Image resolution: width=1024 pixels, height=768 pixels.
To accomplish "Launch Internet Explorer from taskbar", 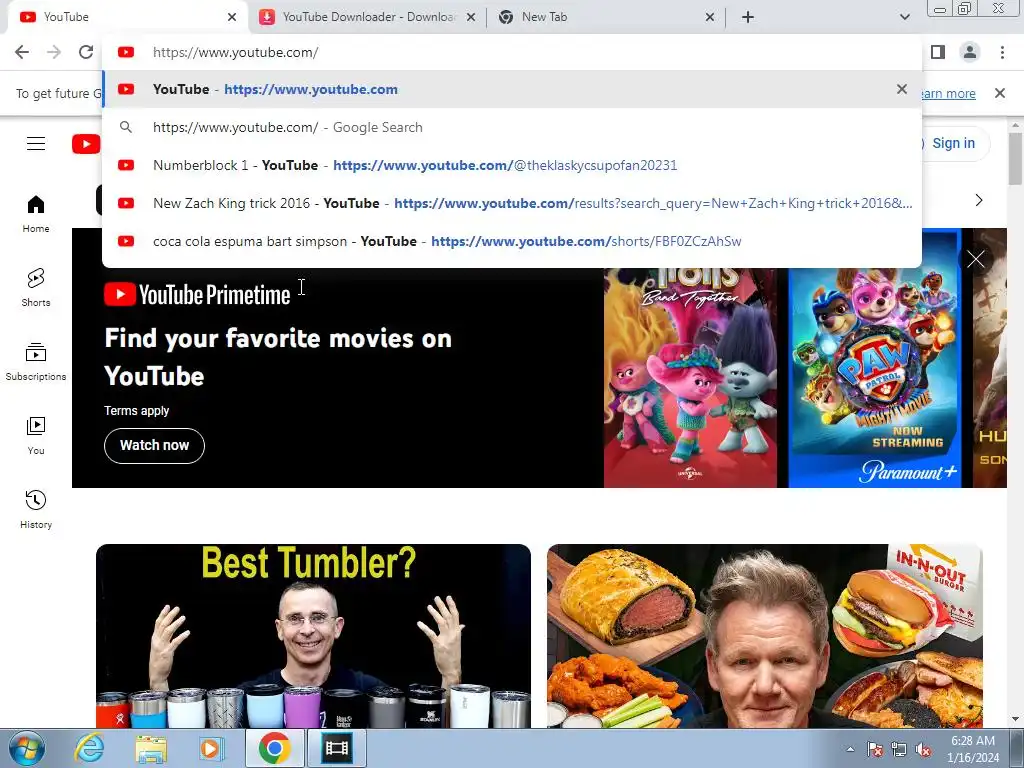I will coord(89,748).
